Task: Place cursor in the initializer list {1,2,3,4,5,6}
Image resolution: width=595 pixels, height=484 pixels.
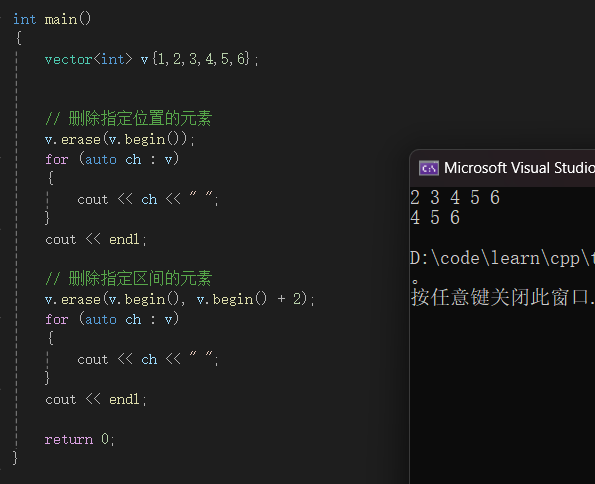Action: [201, 59]
